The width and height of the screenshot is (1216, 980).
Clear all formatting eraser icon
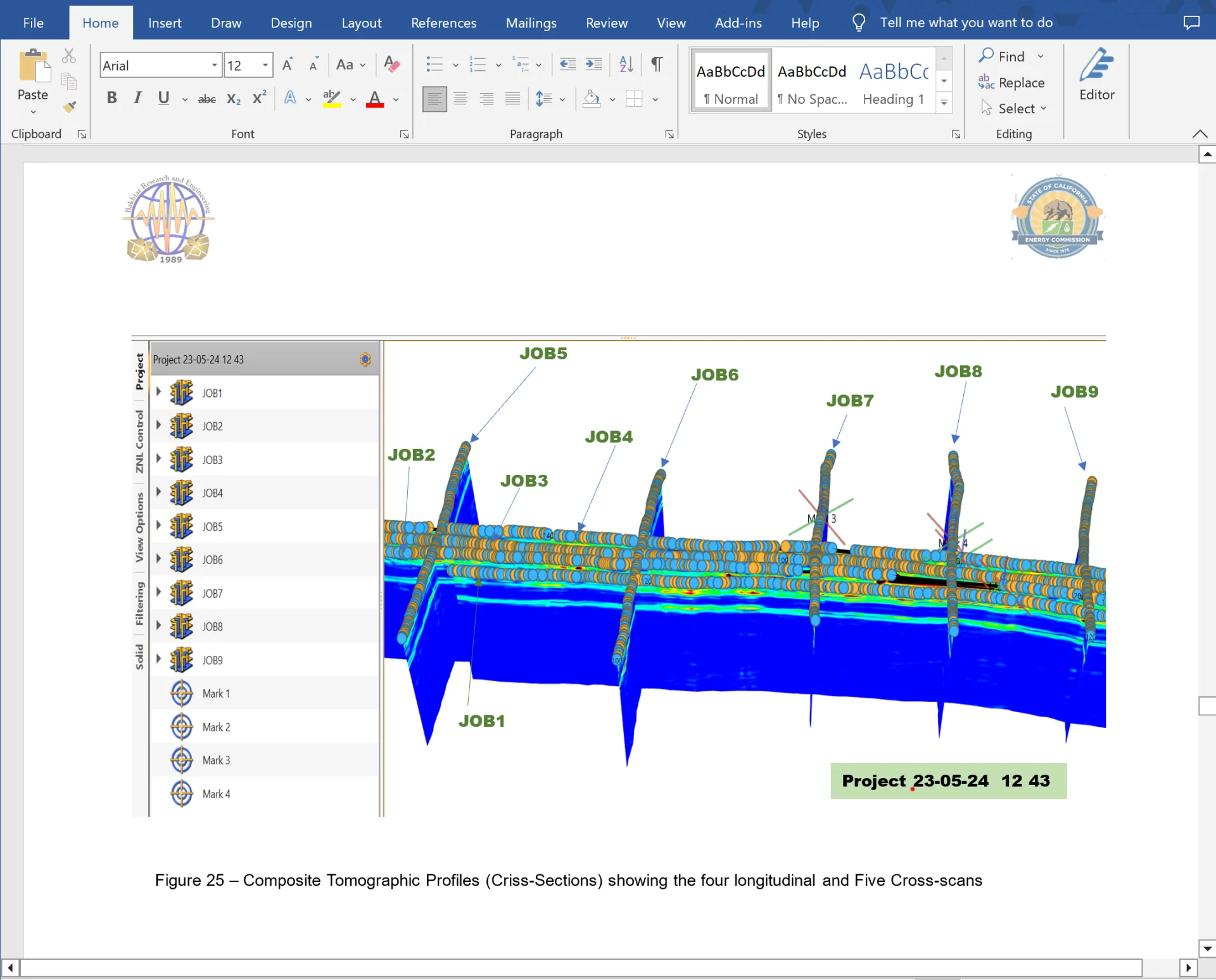point(391,65)
